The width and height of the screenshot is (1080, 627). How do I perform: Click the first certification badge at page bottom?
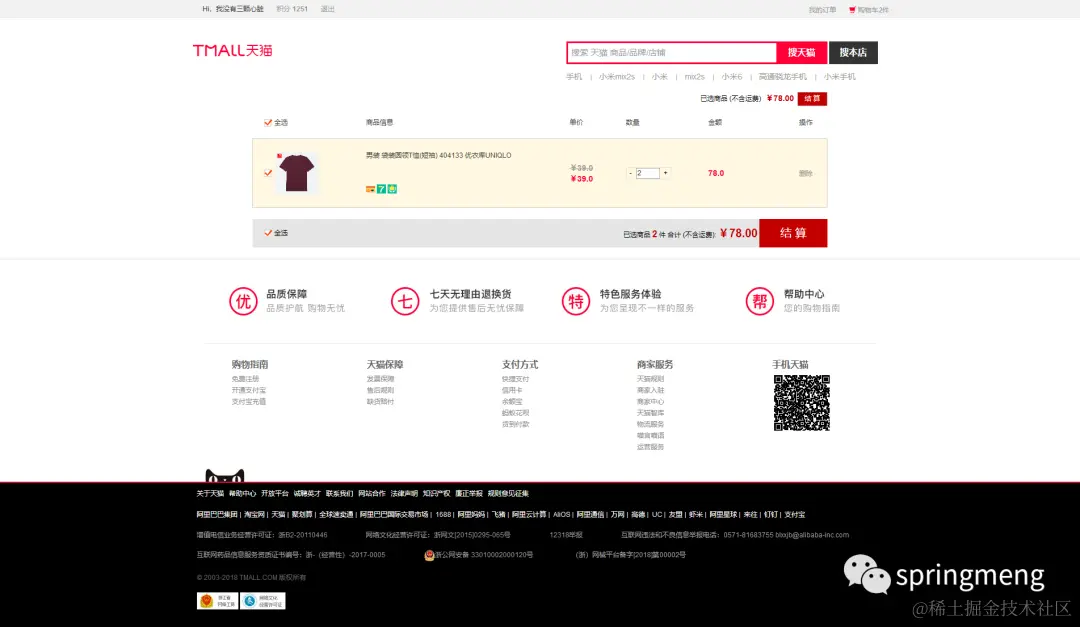click(218, 601)
